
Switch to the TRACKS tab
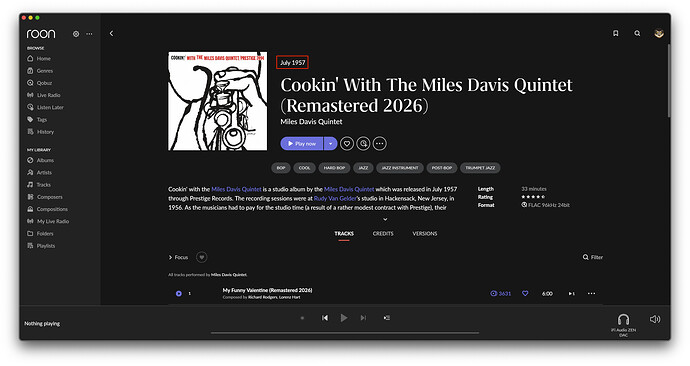click(344, 234)
